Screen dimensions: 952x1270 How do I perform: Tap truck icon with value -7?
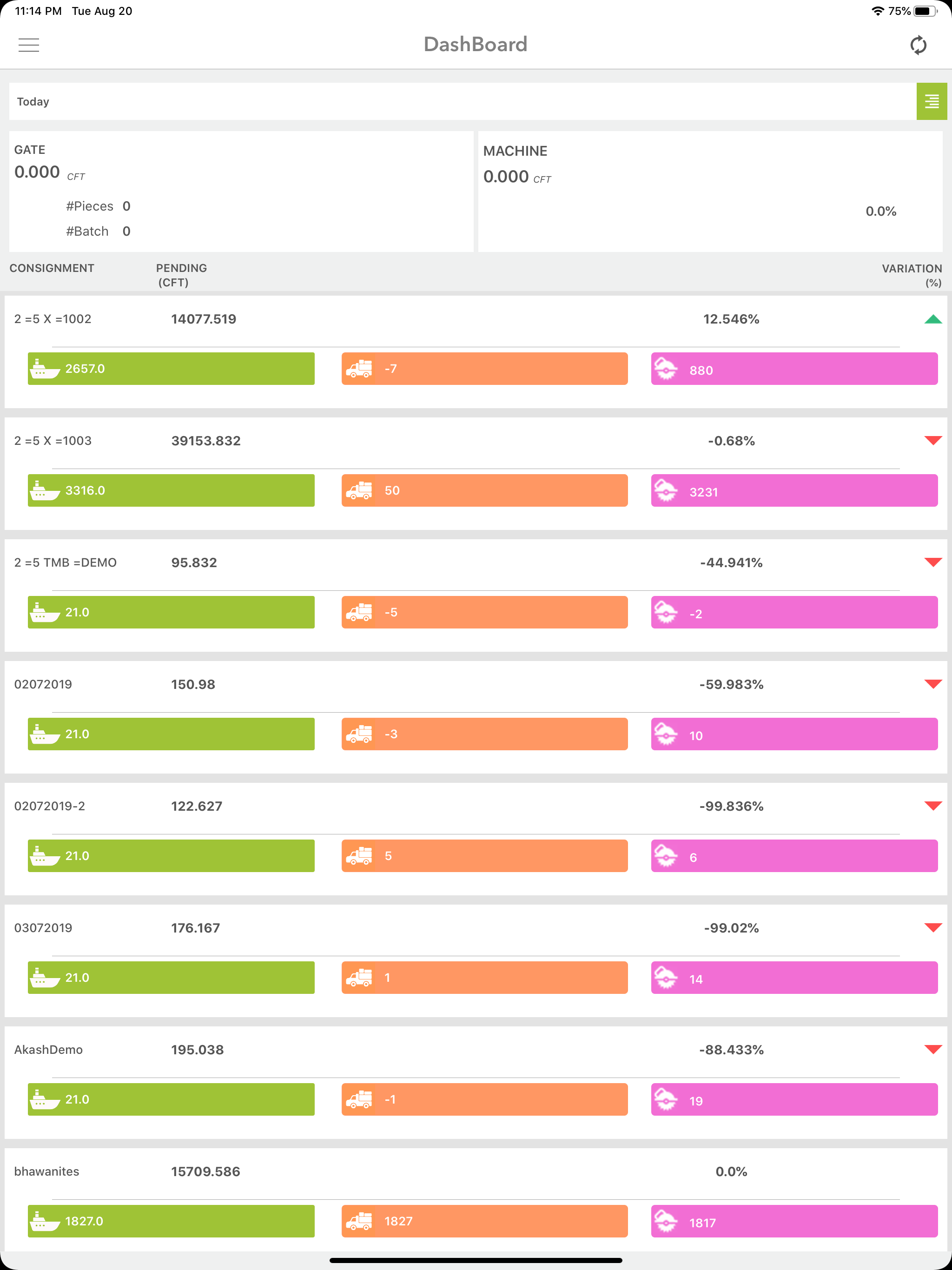pos(359,369)
